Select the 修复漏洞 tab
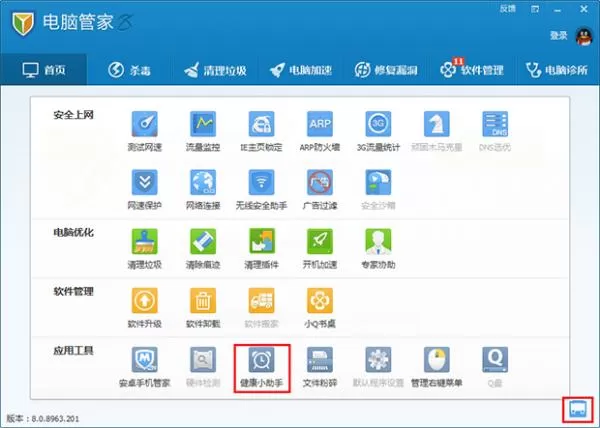This screenshot has width=600, height=428. point(386,70)
